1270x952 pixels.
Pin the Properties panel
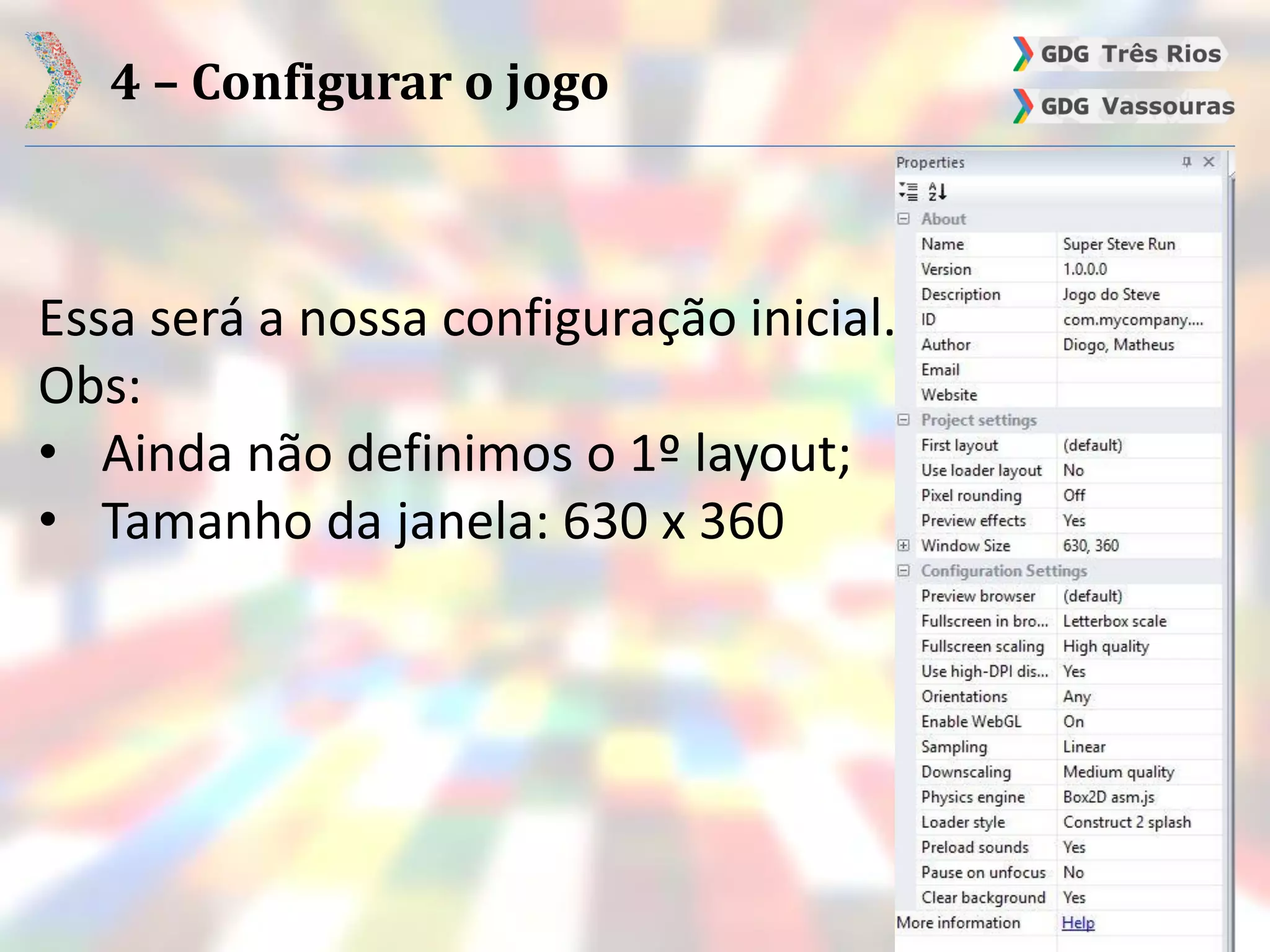(1186, 162)
